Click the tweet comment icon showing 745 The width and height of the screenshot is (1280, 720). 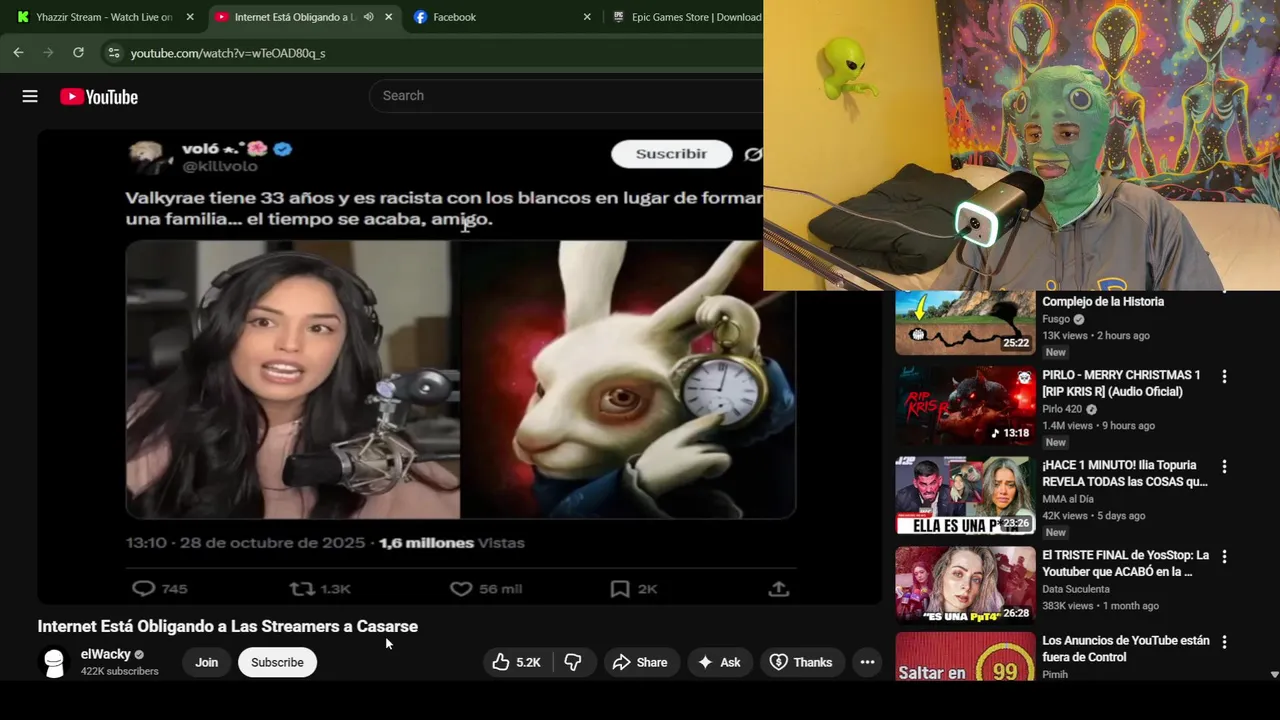coord(144,589)
